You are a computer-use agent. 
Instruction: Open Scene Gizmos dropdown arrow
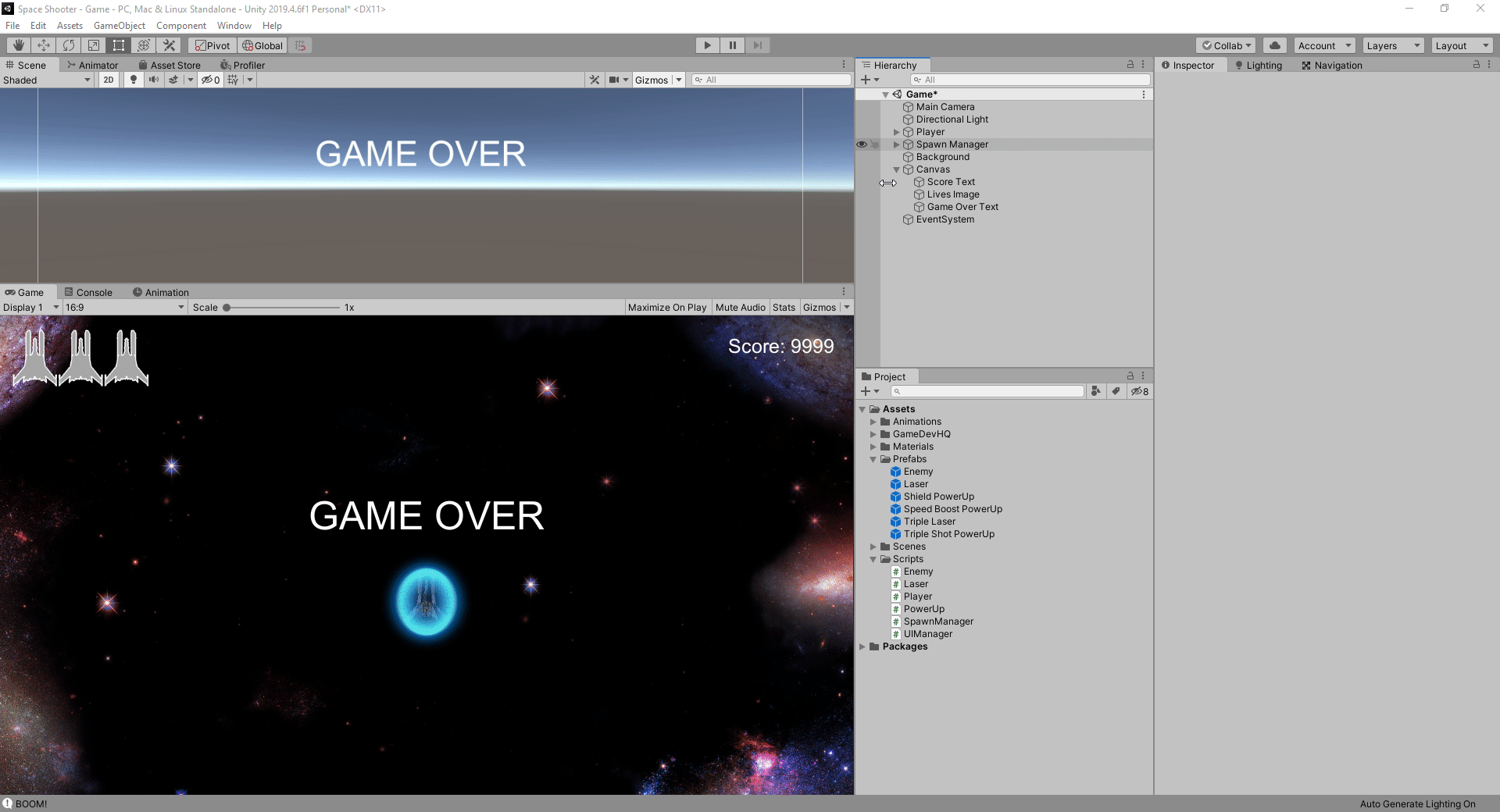679,80
